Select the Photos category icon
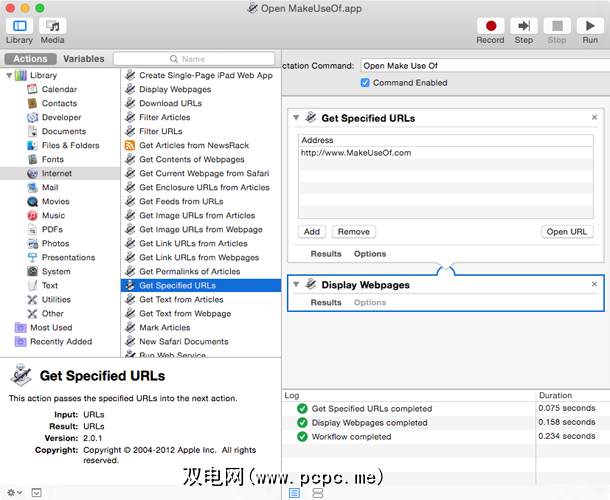 [x=32, y=244]
